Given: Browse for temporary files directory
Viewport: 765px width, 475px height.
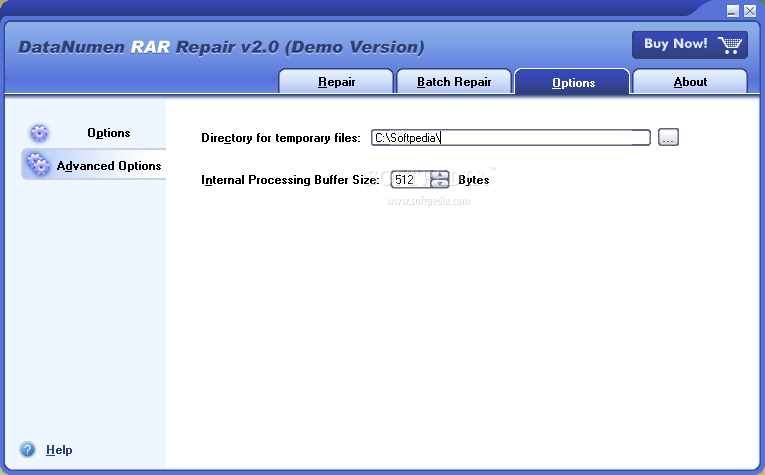Looking at the screenshot, I should point(668,137).
